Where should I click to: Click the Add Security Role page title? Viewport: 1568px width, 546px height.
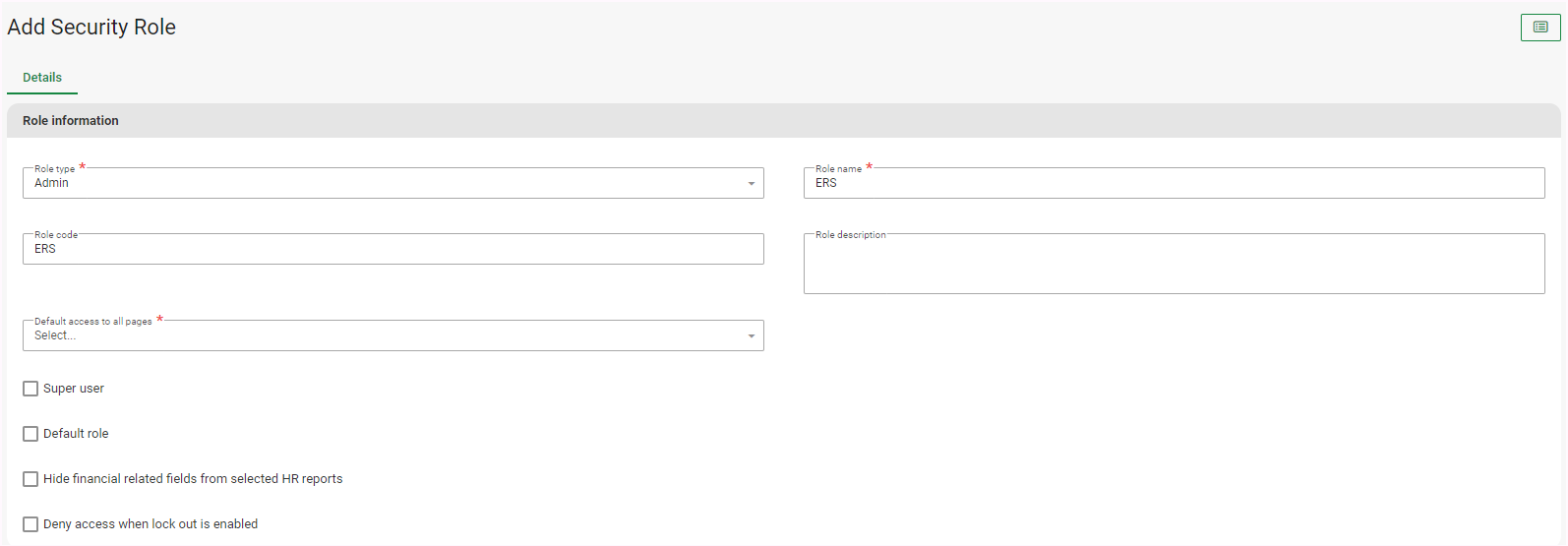[x=91, y=28]
